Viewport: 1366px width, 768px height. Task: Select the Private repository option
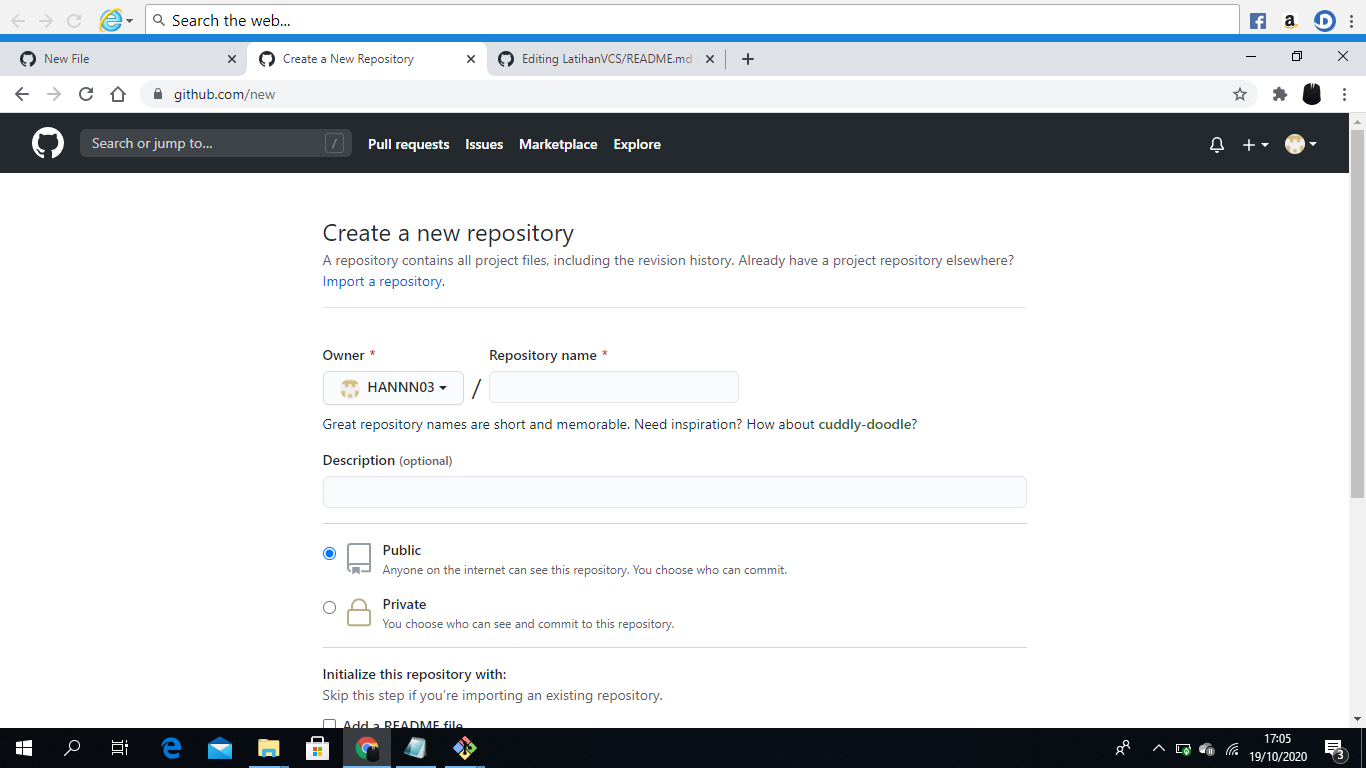pos(329,607)
